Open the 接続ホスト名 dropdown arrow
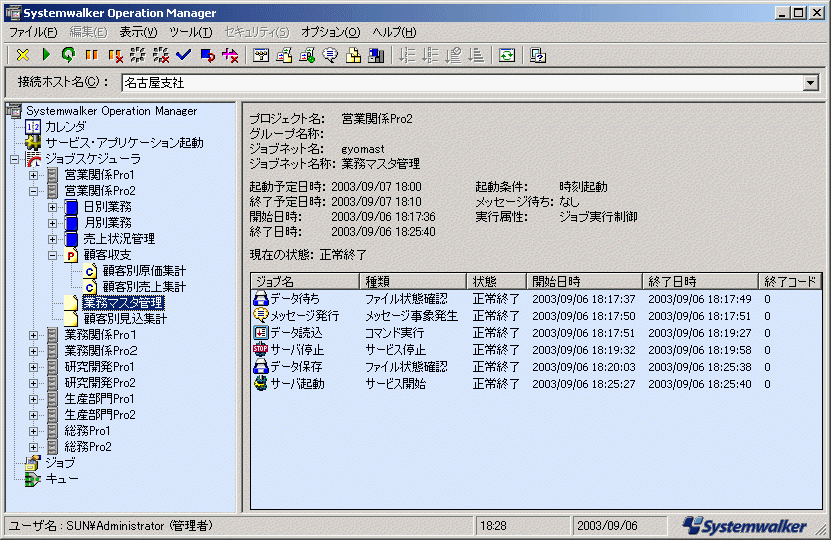This screenshot has height=540, width=831. [x=810, y=83]
